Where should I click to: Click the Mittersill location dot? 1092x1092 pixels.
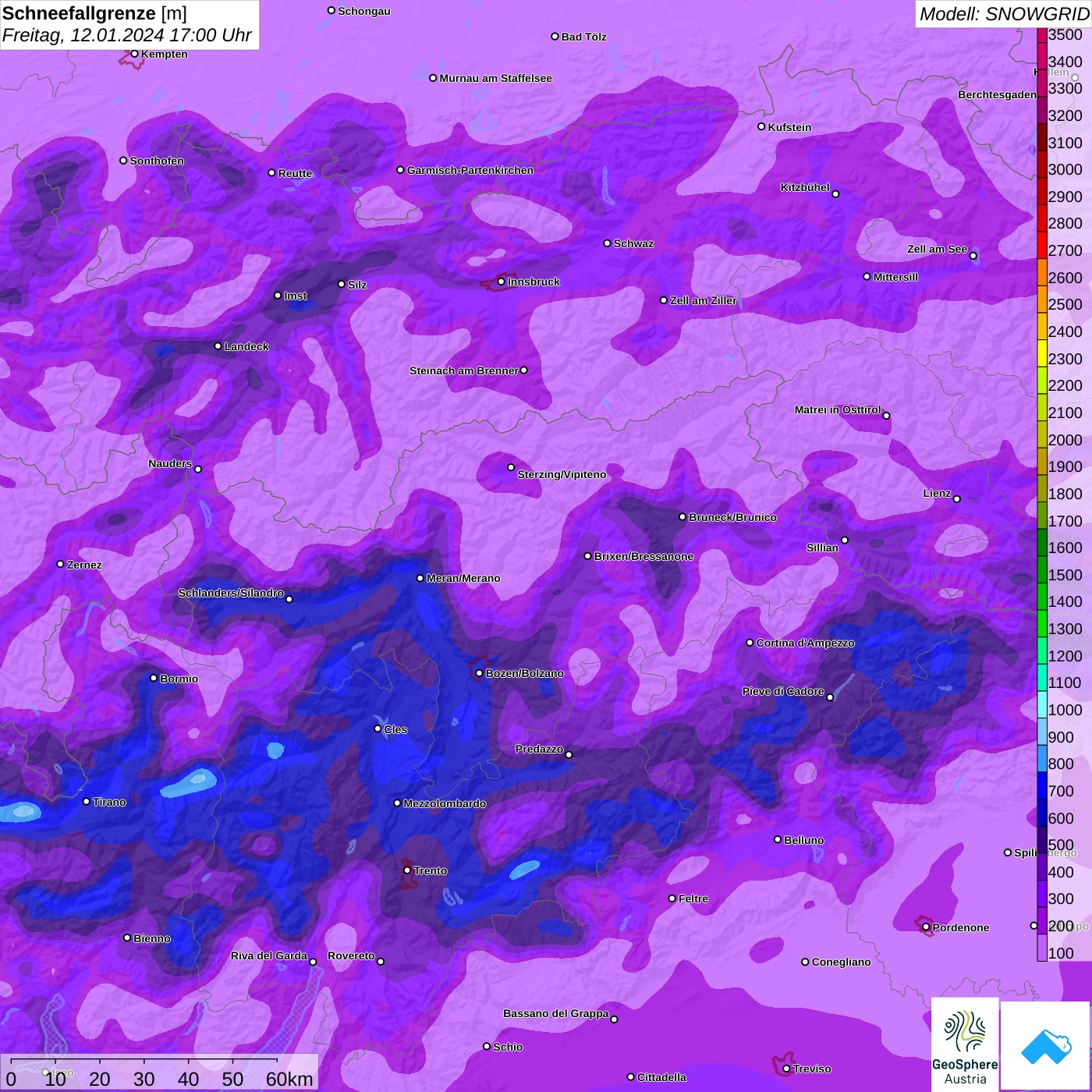coord(867,277)
